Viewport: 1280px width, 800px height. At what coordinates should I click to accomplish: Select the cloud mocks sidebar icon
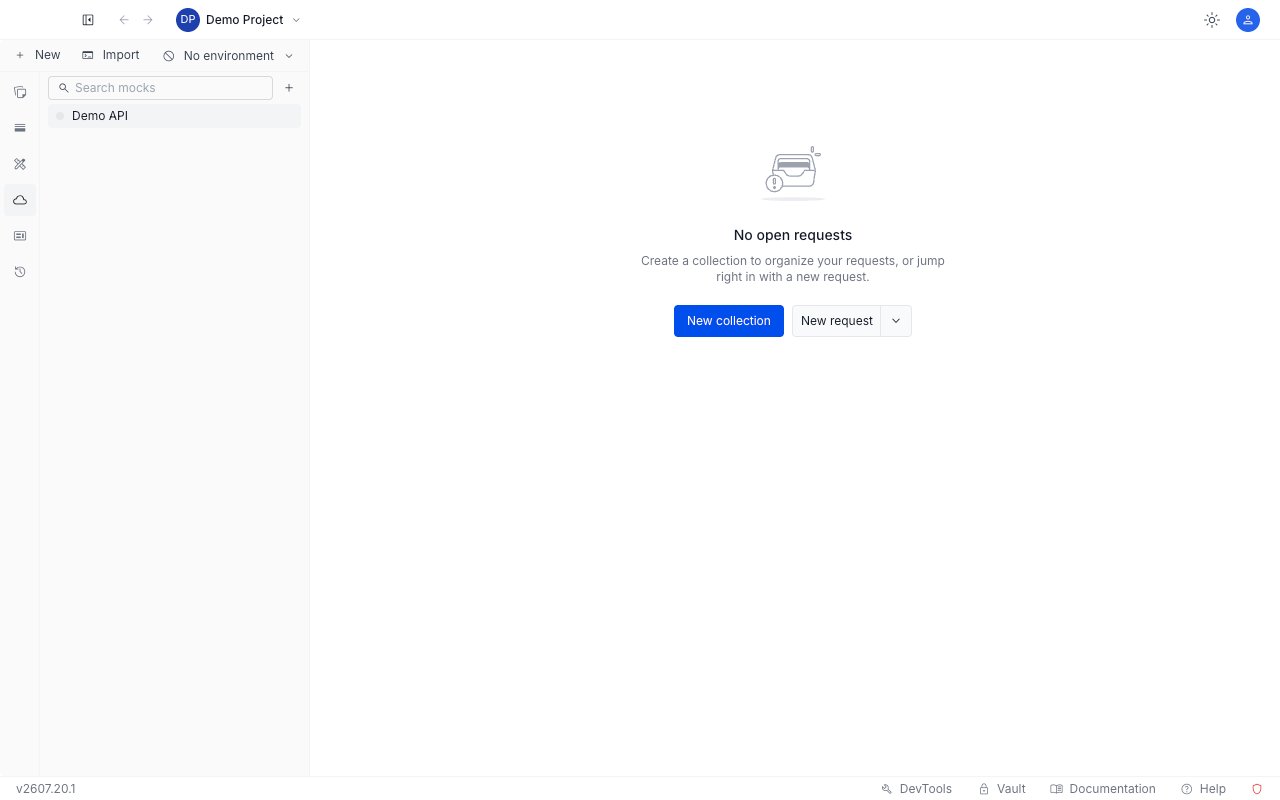tap(20, 200)
